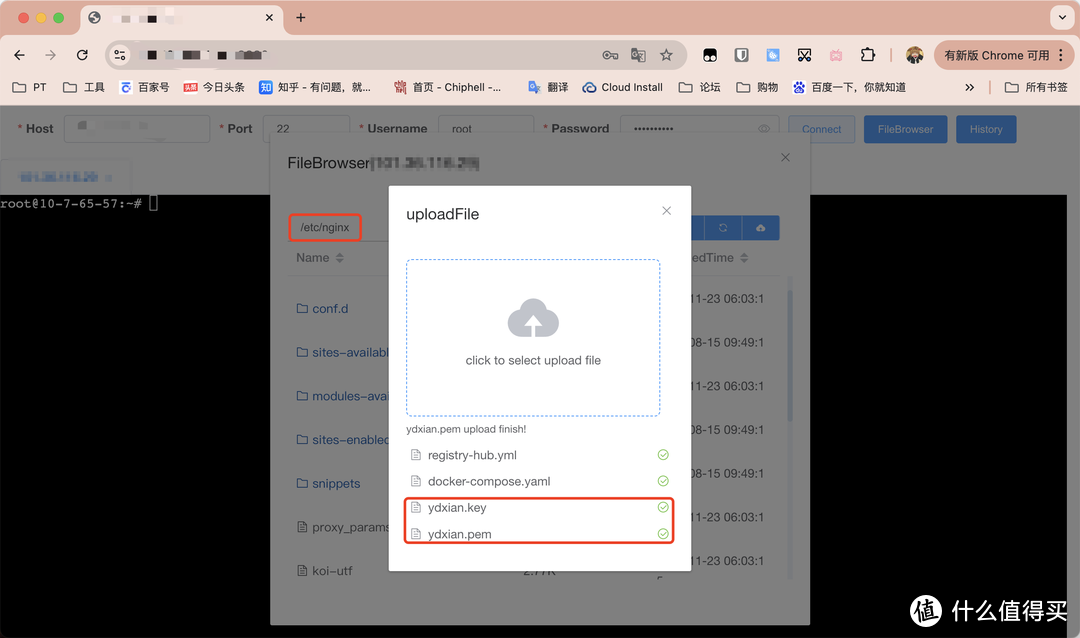This screenshot has width=1080, height=638.
Task: Open the PT bookmarks folder
Action: tap(30, 88)
